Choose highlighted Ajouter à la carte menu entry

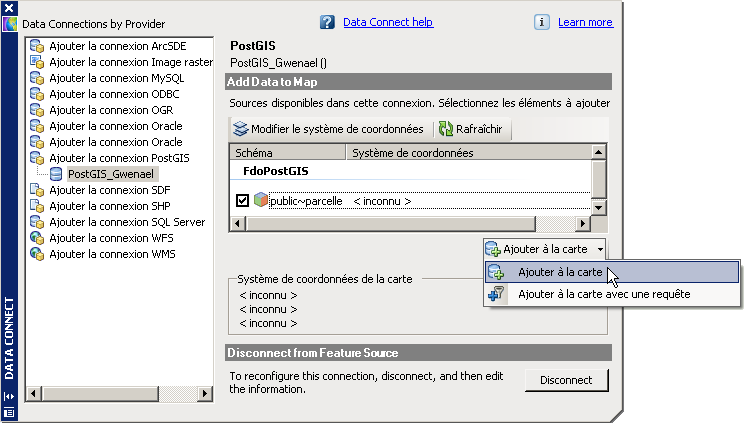tap(560, 272)
